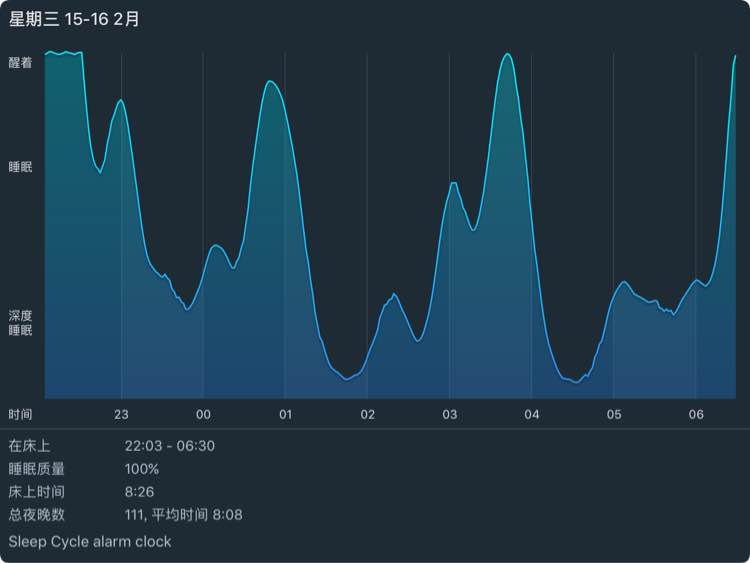750x563 pixels.
Task: Click the '醒着' axis label
Action: click(20, 63)
